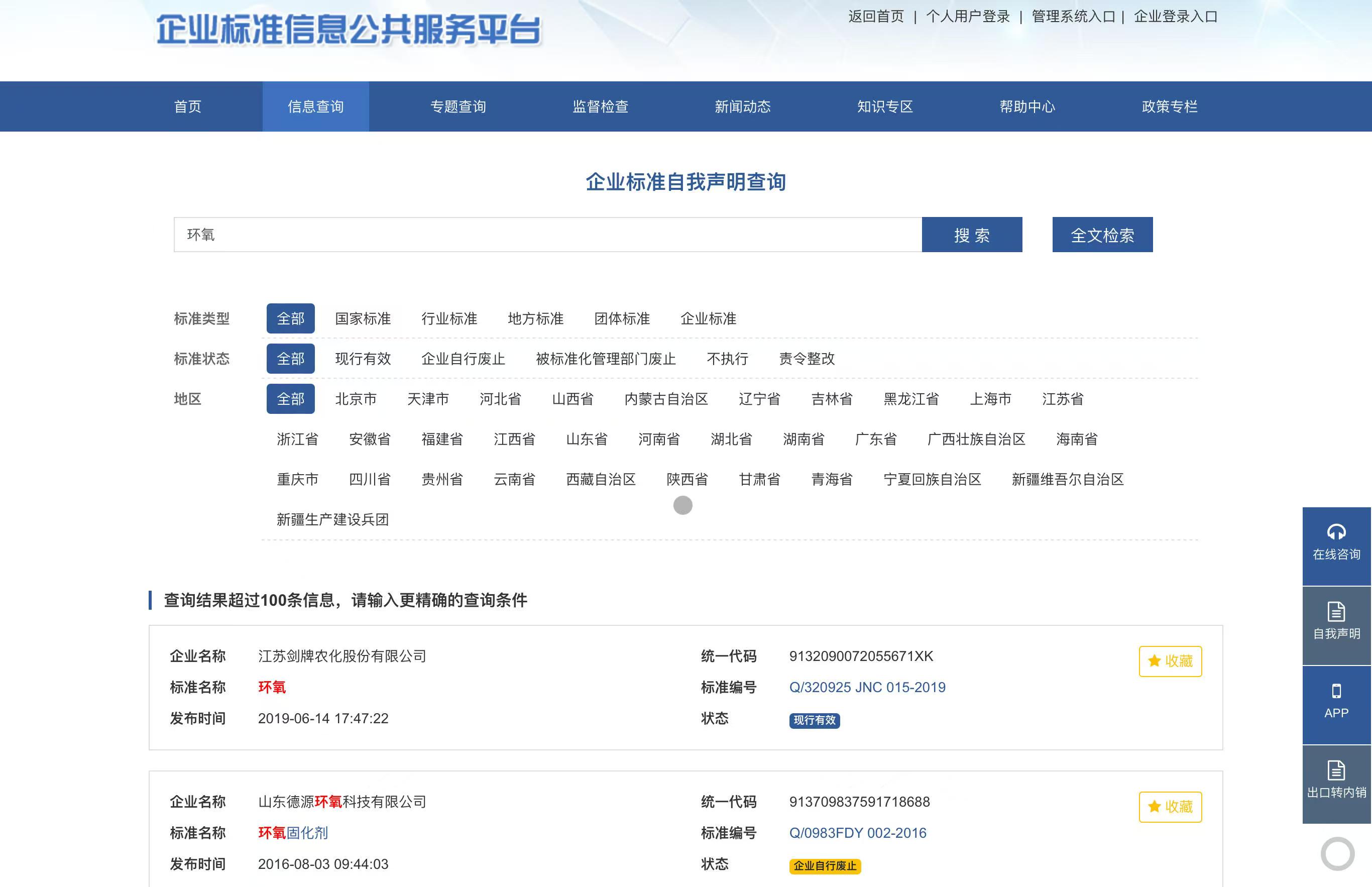The width and height of the screenshot is (1372, 887).
Task: Filter region by 陕西省
Action: coord(688,479)
